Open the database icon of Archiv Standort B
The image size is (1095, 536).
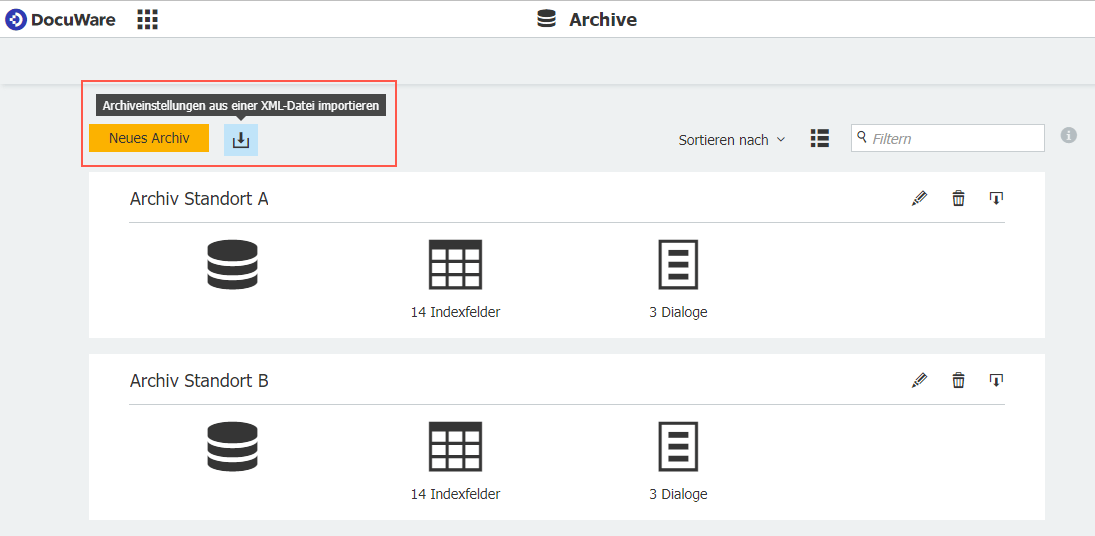click(x=232, y=447)
